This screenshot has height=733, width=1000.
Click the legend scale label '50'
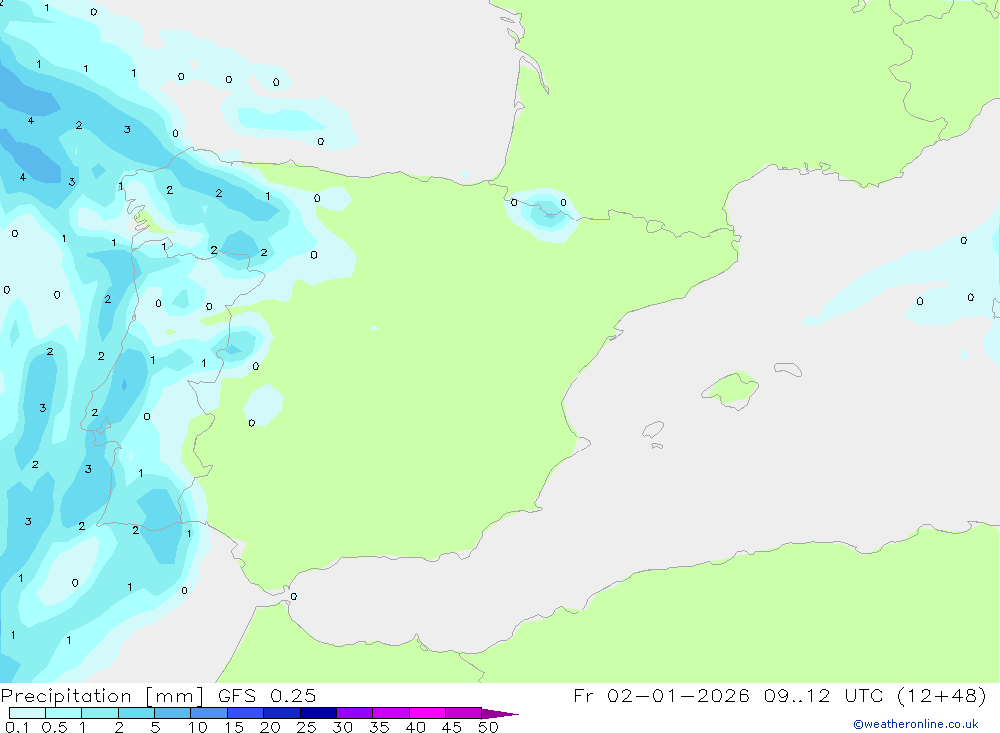[x=488, y=727]
